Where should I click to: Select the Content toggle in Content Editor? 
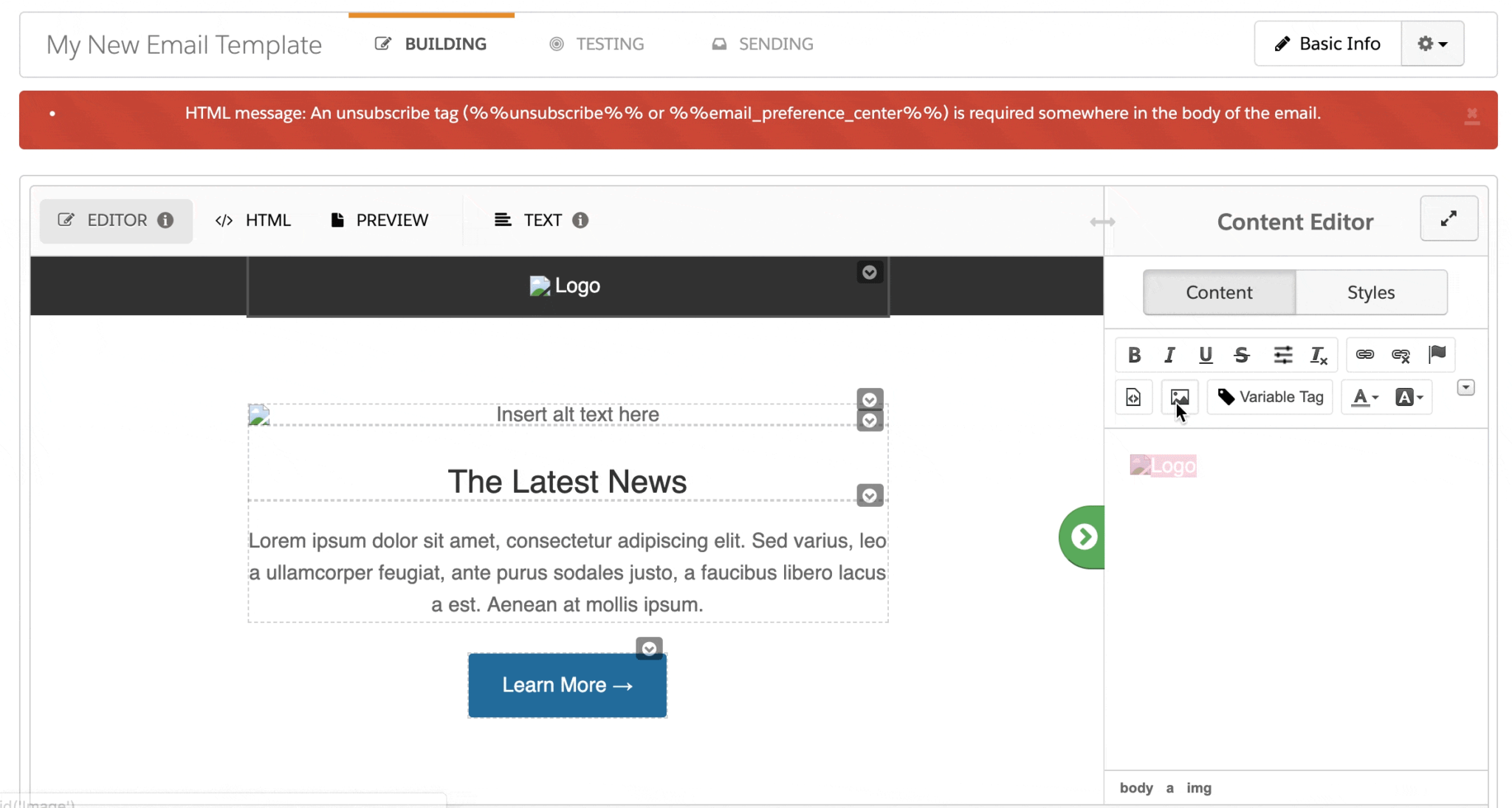1219,292
